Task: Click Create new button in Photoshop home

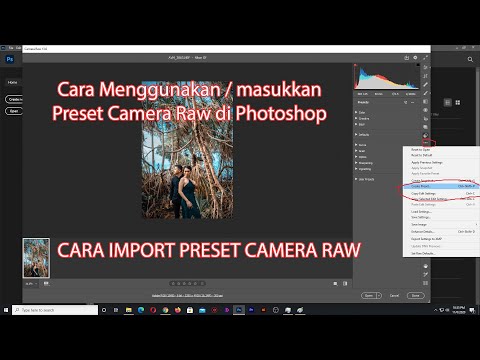Action: pyautogui.click(x=14, y=99)
